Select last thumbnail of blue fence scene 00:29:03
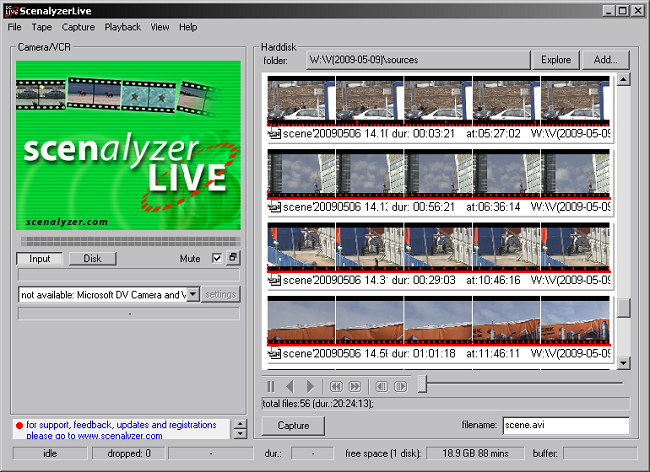650x472 pixels. (575, 246)
